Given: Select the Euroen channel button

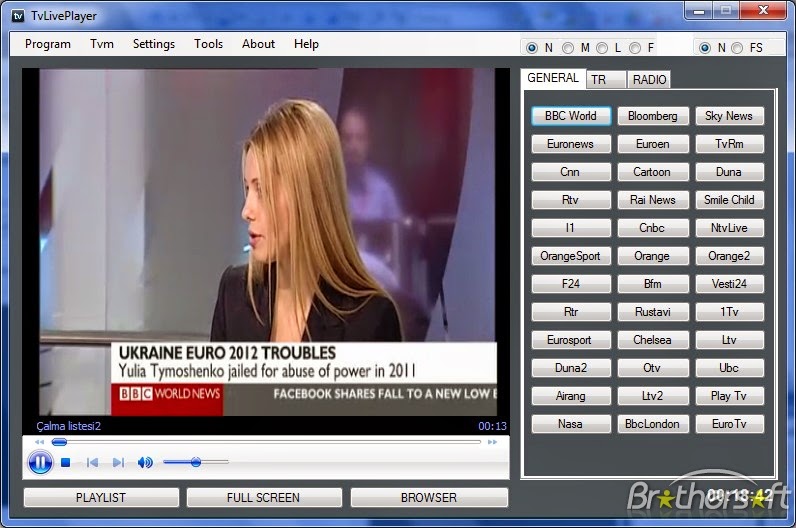Looking at the screenshot, I should point(653,144).
